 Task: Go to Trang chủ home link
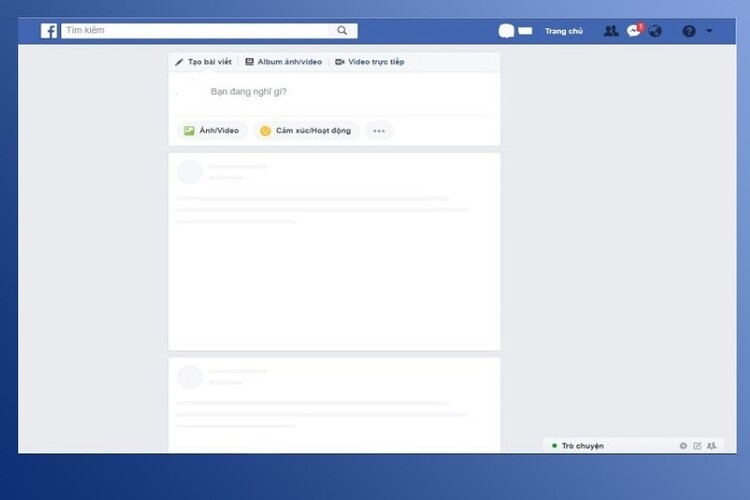pos(563,31)
